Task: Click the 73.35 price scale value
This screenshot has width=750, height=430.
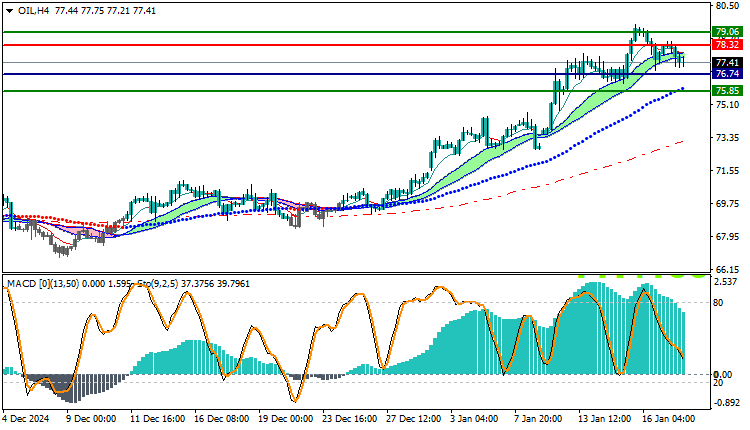Action: coord(728,138)
